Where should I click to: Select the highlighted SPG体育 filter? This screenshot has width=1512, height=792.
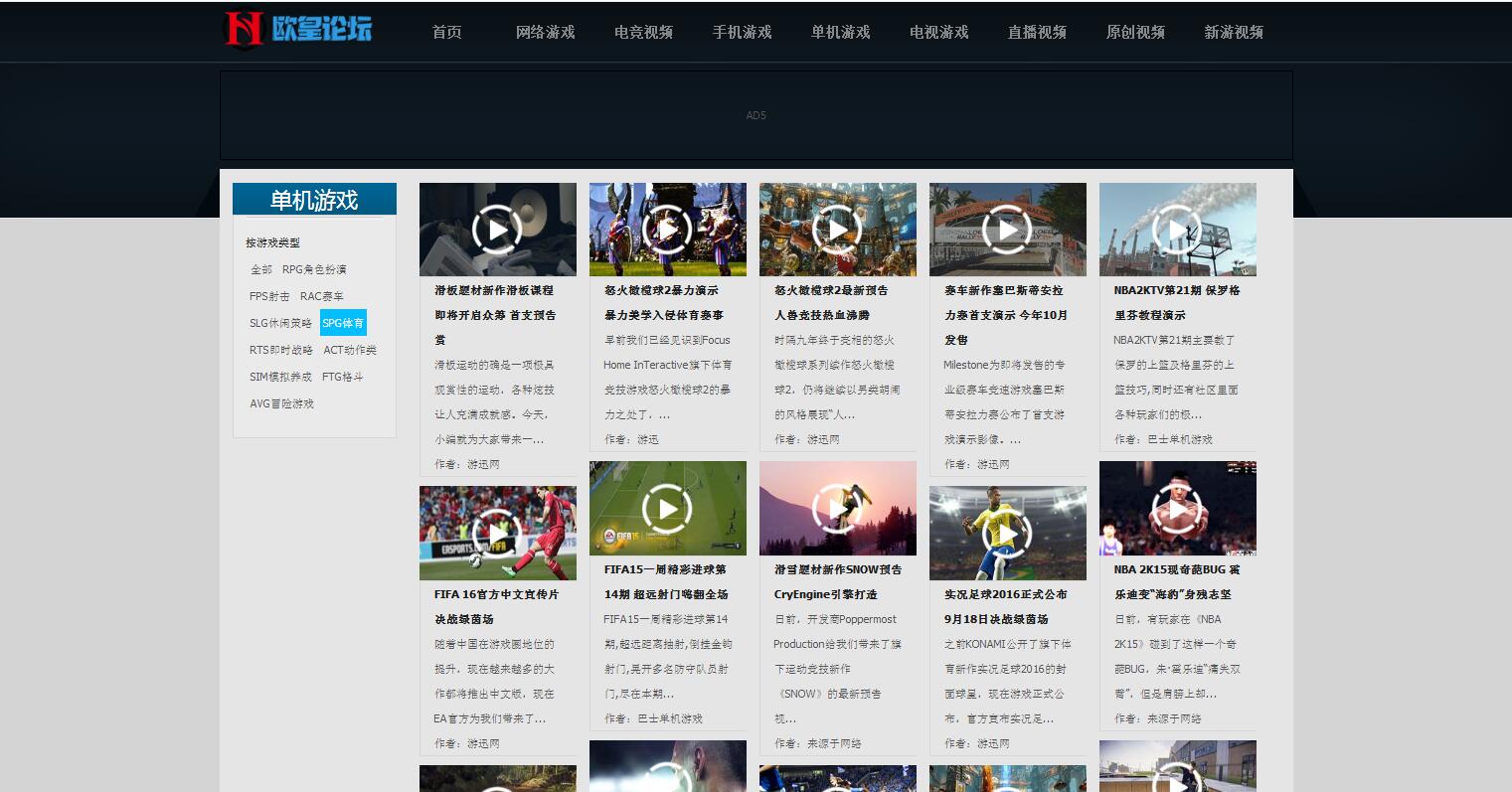click(x=343, y=323)
